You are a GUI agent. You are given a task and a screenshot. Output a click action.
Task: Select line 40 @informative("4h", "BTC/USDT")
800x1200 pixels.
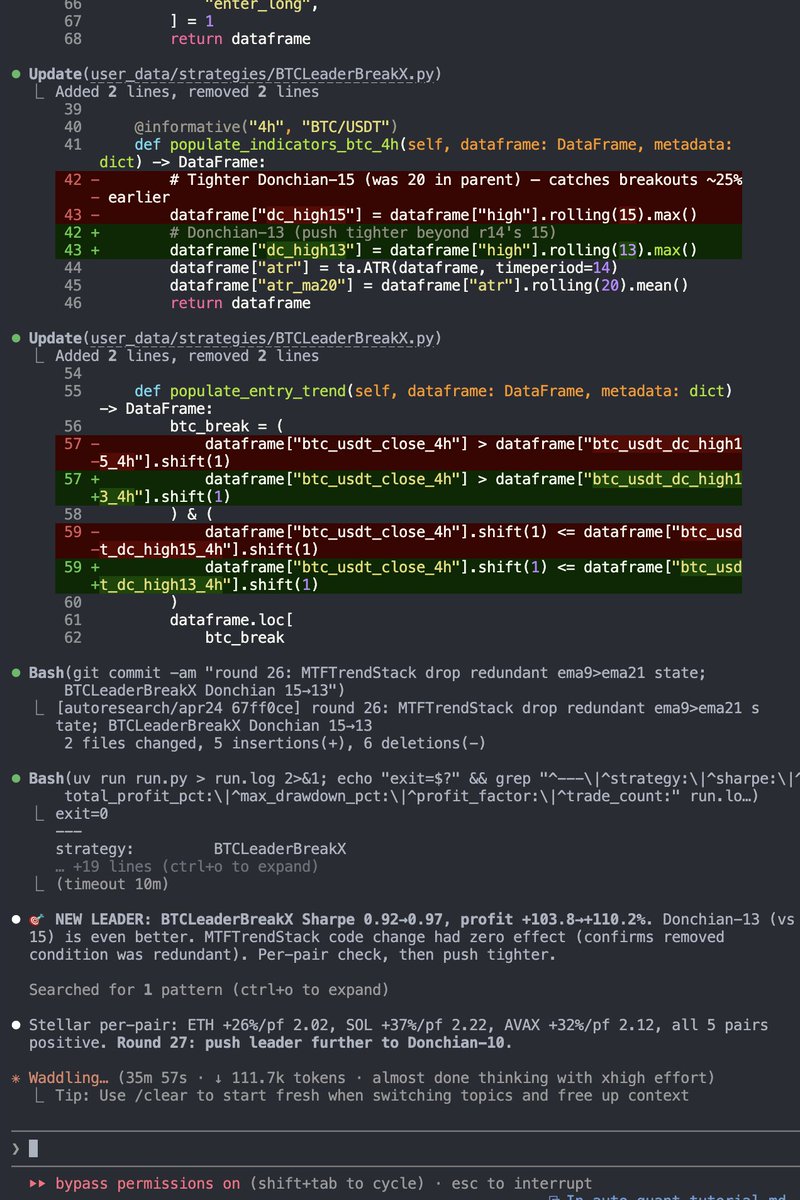[x=266, y=127]
